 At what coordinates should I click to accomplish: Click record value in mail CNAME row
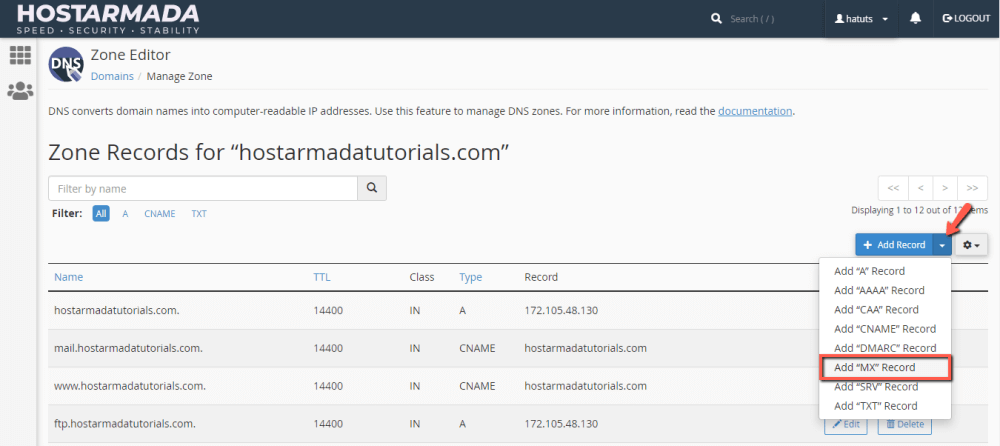coord(585,348)
